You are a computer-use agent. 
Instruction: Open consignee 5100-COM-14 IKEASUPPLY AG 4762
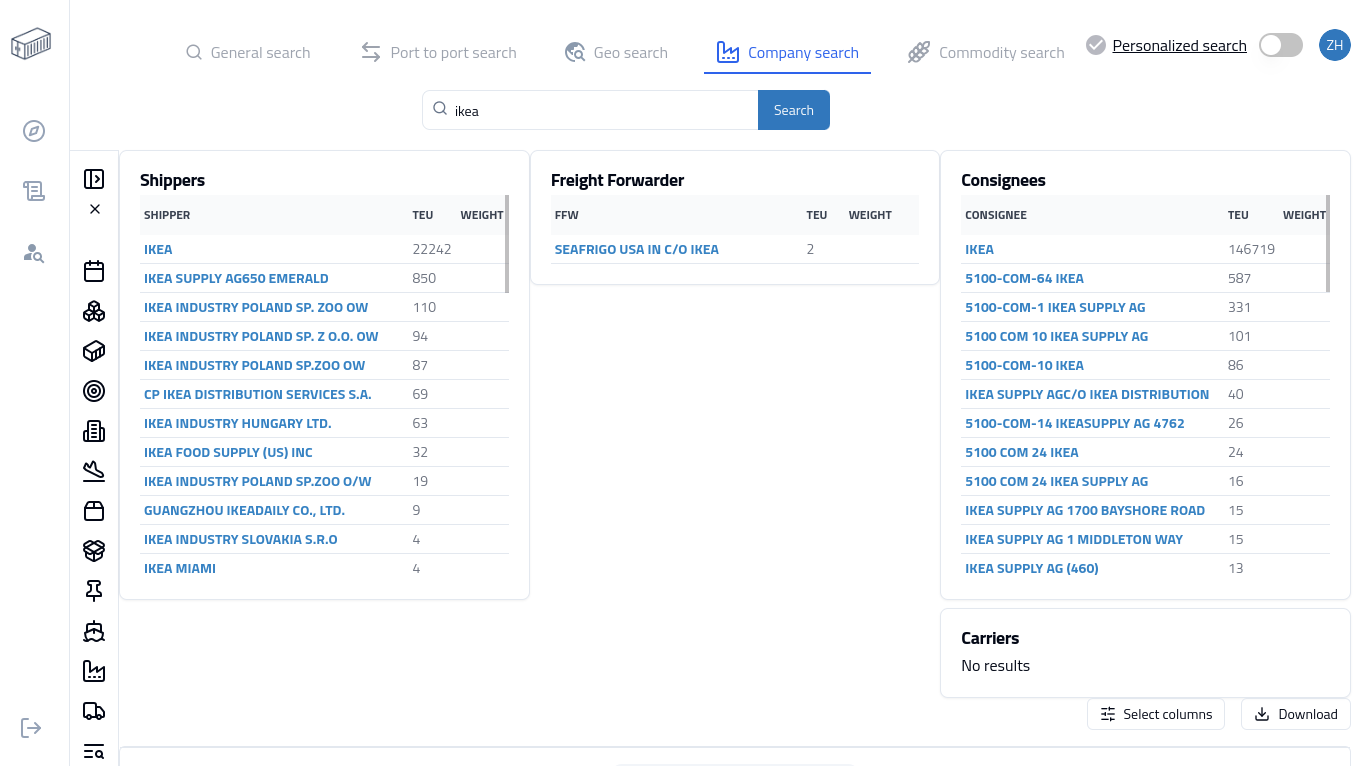pos(1075,423)
